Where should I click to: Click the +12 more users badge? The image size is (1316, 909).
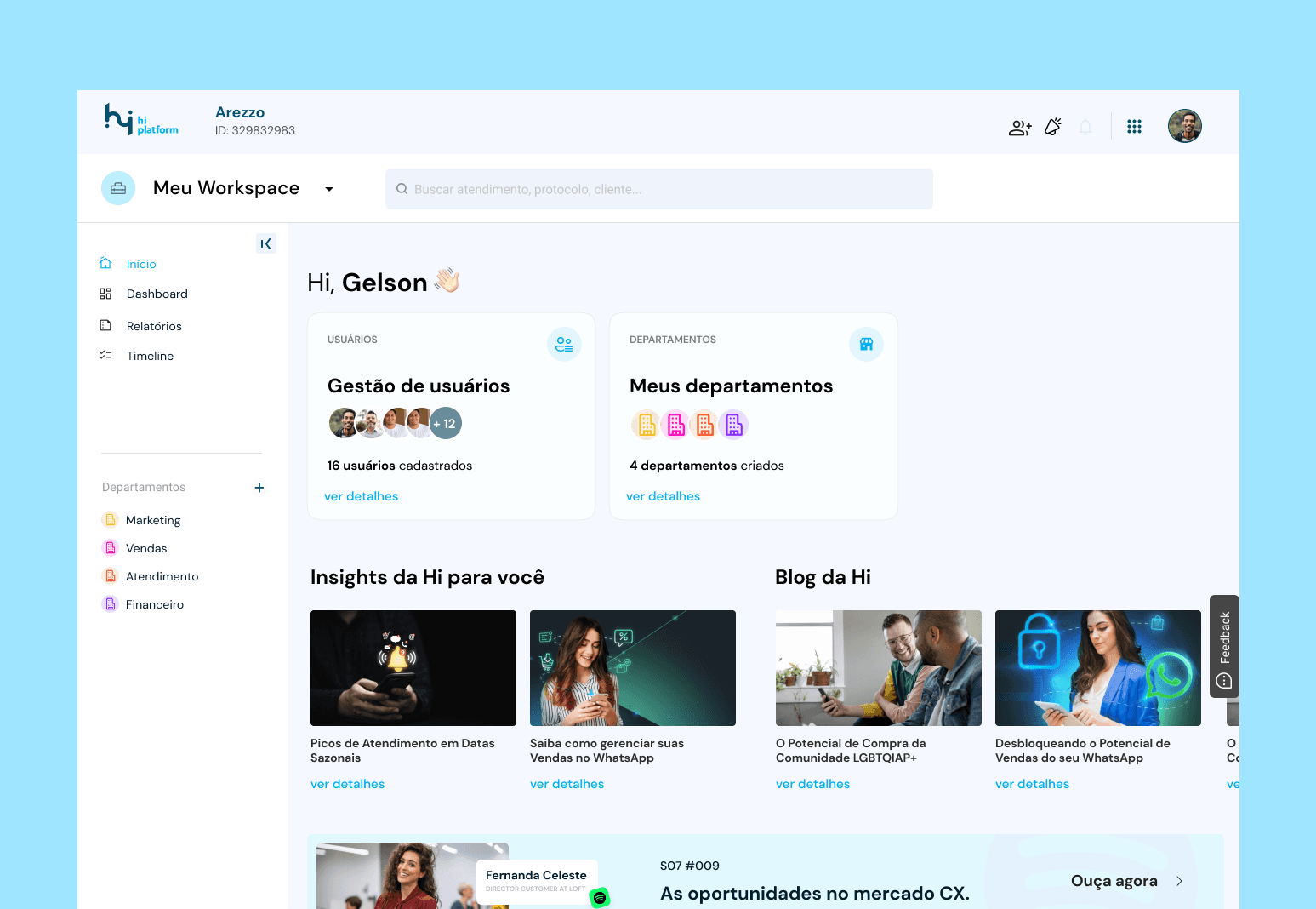click(446, 424)
